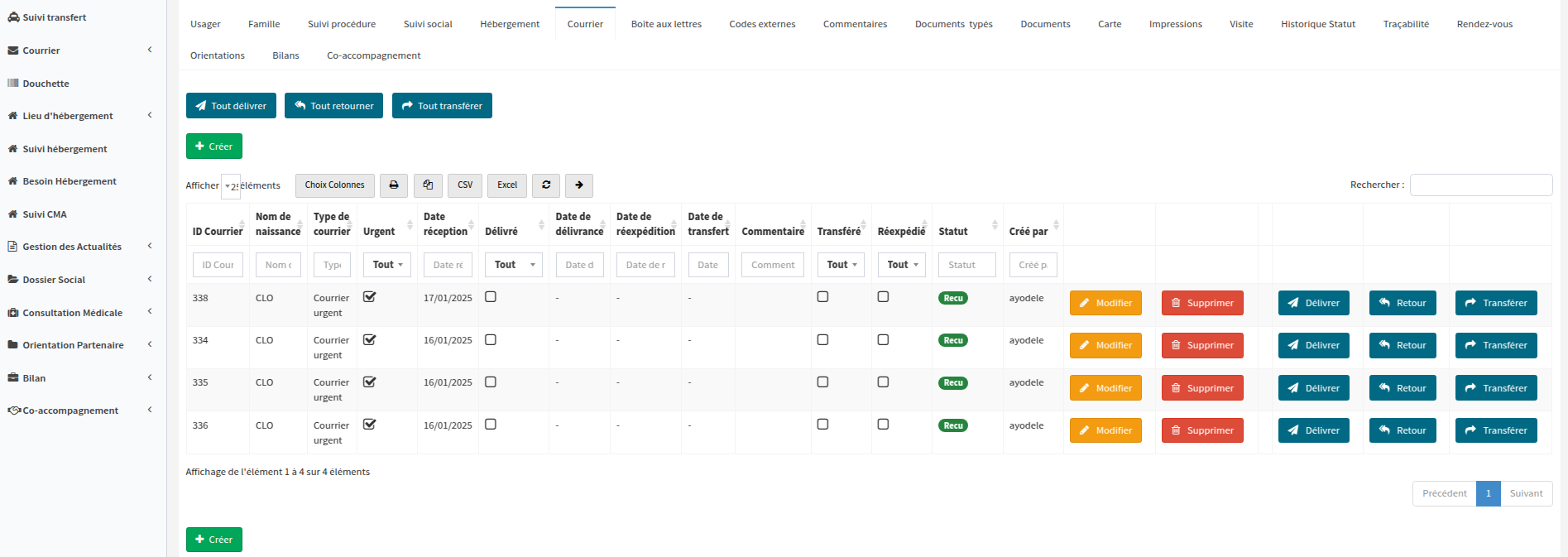Viewport: 1568px width, 557px height.
Task: Click Délivrer for courrier 334
Action: (1314, 345)
